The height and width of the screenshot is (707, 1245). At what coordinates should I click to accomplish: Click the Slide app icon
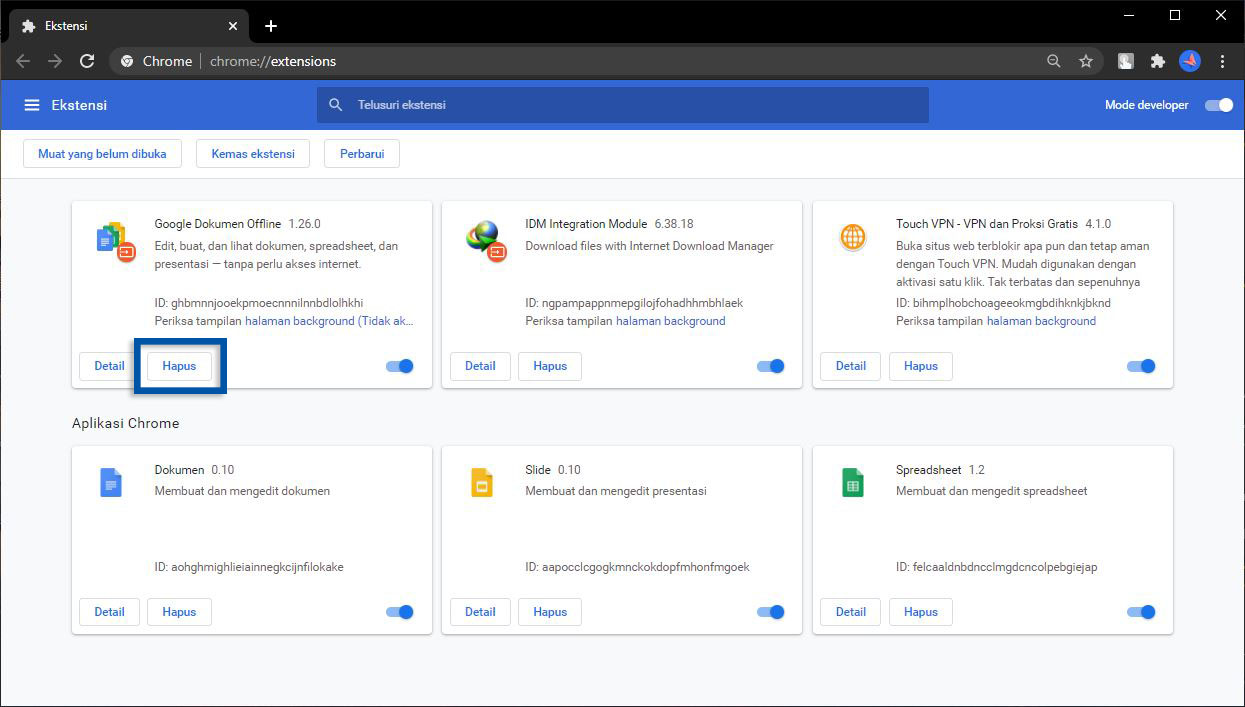[481, 482]
